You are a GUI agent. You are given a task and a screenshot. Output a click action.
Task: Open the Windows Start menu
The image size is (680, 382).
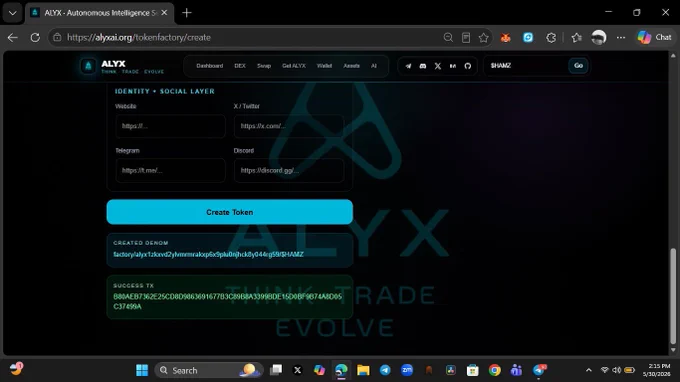point(142,370)
